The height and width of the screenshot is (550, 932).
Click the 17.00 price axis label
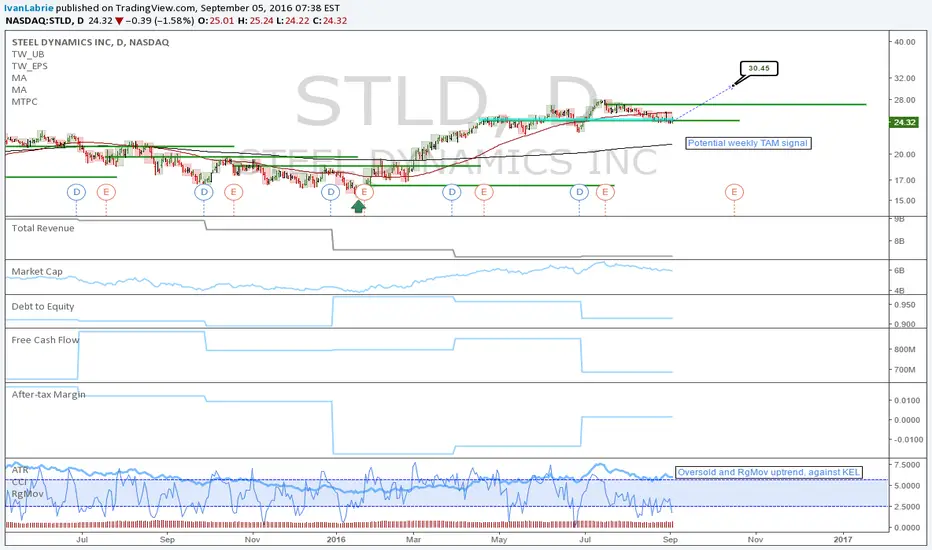[x=905, y=180]
